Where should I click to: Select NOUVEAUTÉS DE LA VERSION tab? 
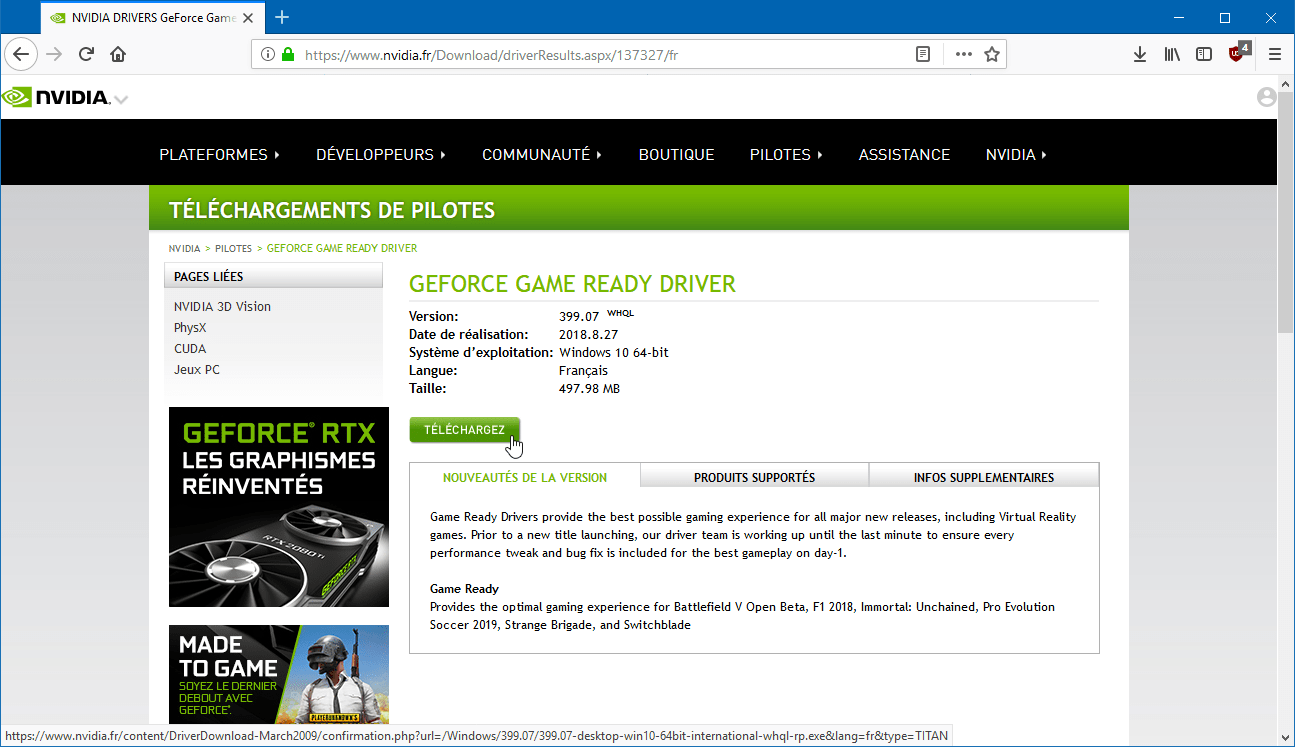[x=525, y=477]
